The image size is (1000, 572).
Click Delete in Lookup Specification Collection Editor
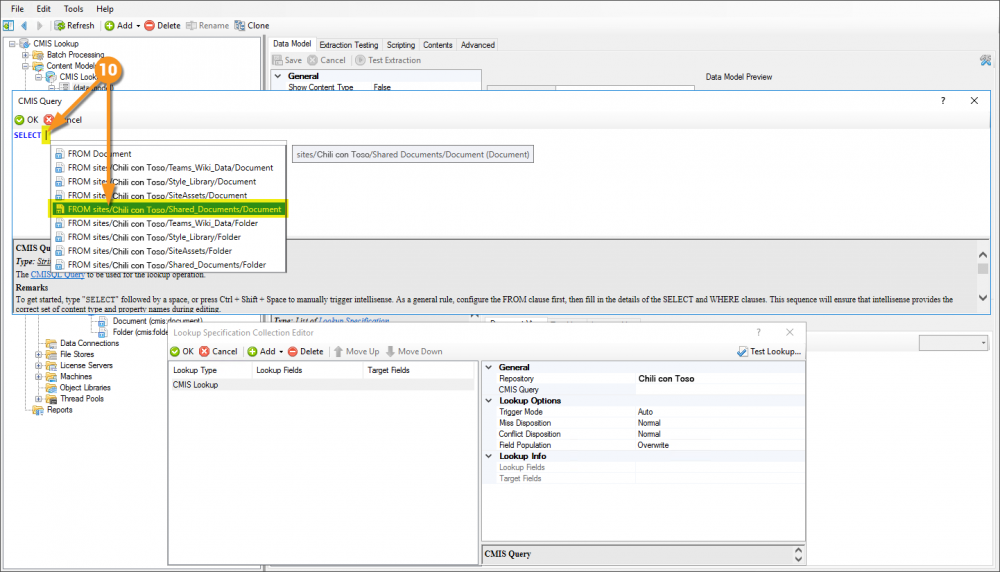(305, 351)
